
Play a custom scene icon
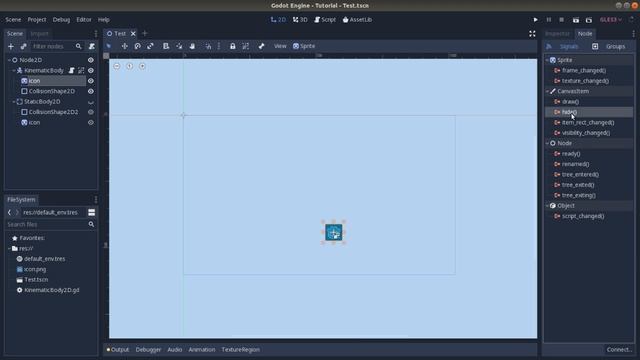pos(589,20)
